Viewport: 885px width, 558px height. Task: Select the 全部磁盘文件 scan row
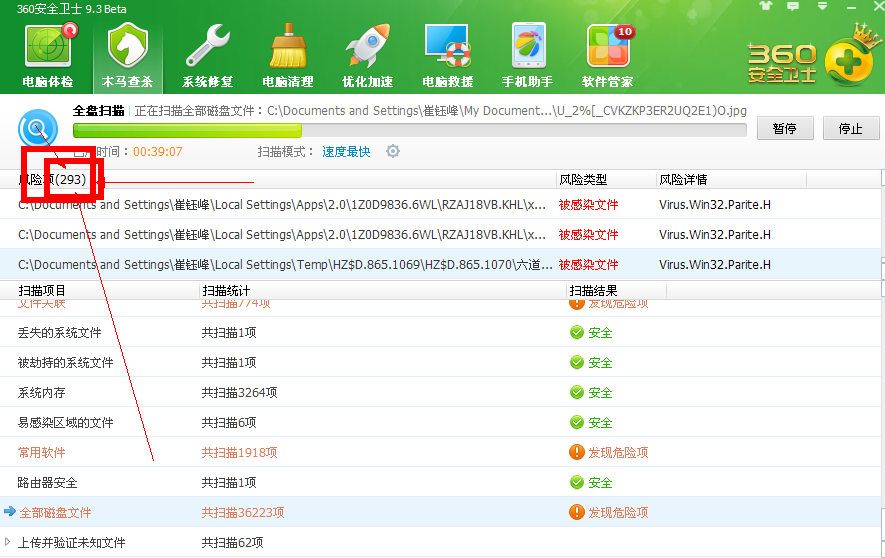tap(440, 512)
